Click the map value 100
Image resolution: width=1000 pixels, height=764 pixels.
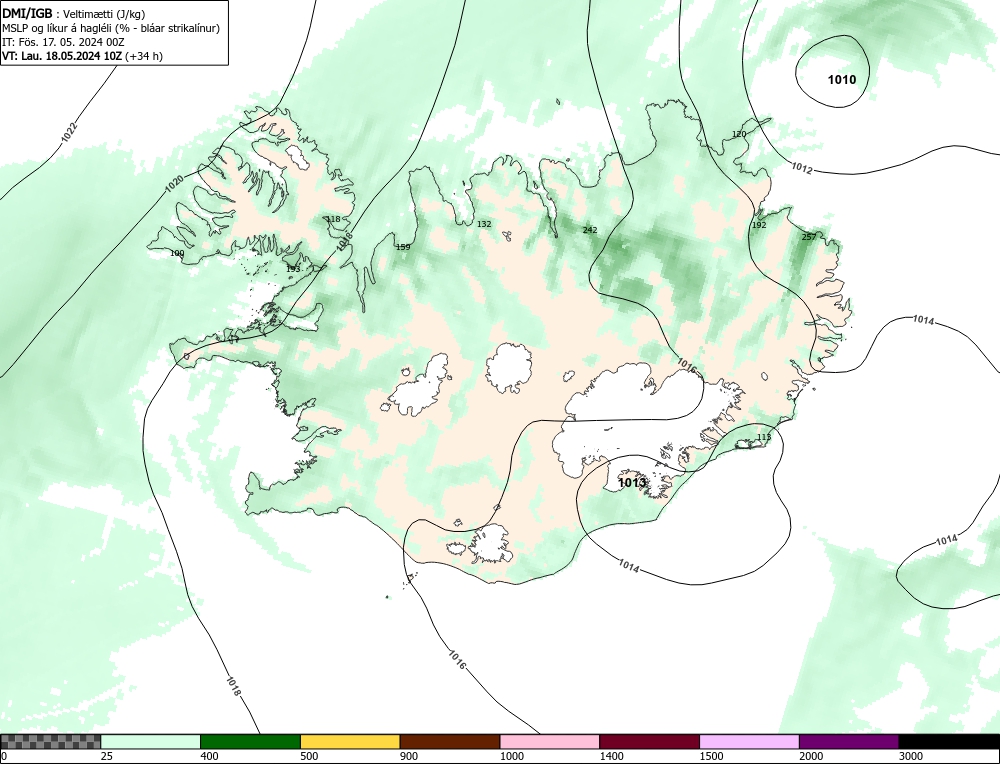tap(177, 253)
